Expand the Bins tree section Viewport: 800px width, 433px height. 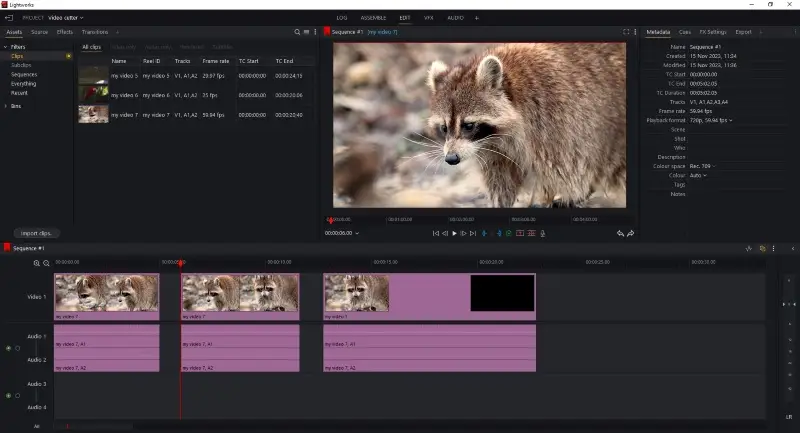(6, 106)
